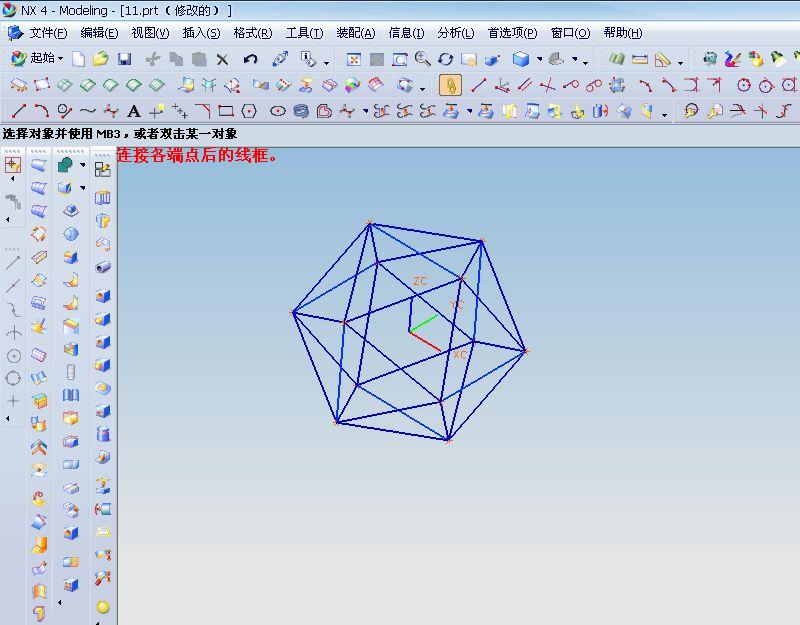
Task: Expand the small arrow under selection filter
Action: [x=13, y=179]
